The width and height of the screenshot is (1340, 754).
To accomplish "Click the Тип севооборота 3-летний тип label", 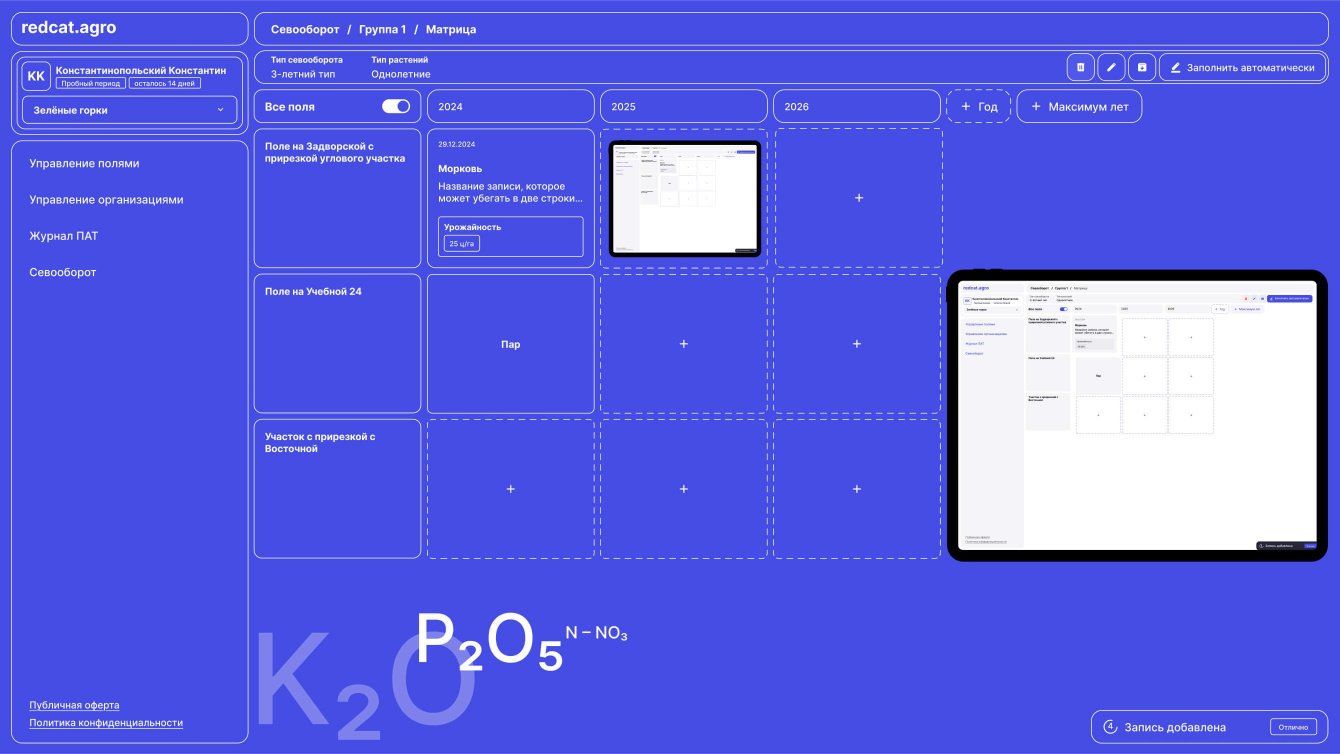I will tap(306, 67).
